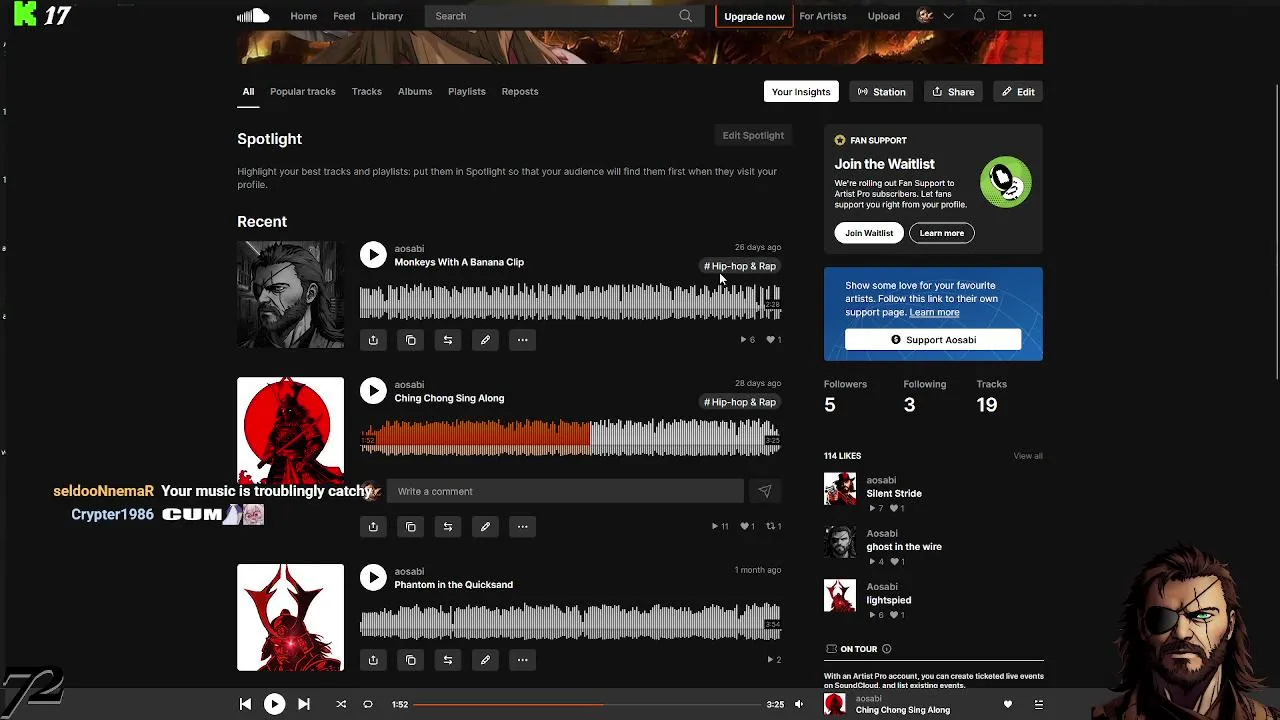Open Library in top navigation

coord(387,16)
